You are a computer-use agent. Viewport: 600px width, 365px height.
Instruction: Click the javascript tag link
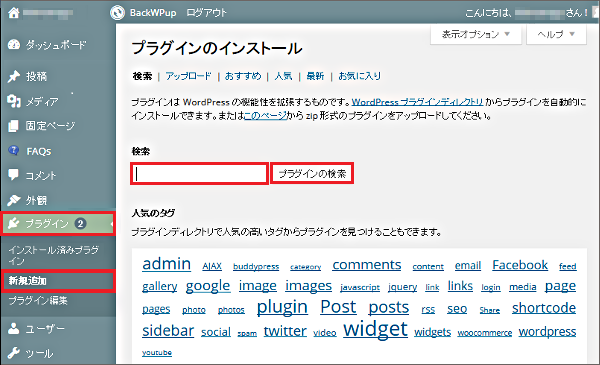click(x=360, y=287)
